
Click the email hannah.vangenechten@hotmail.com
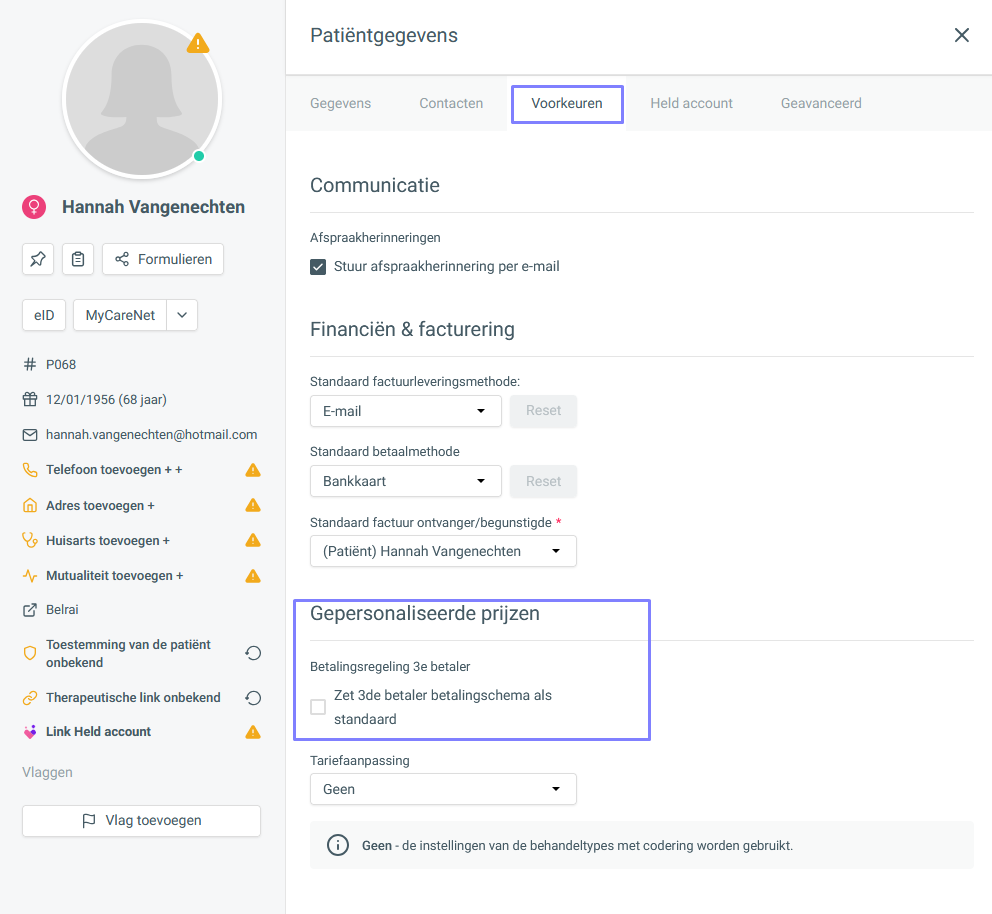pyautogui.click(x=151, y=435)
